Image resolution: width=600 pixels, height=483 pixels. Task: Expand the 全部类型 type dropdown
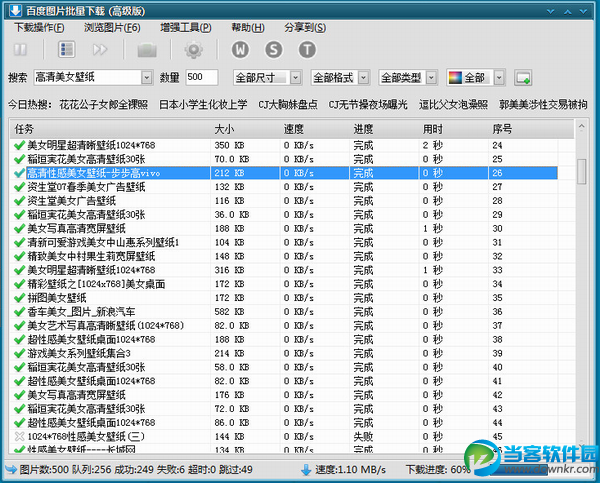431,78
